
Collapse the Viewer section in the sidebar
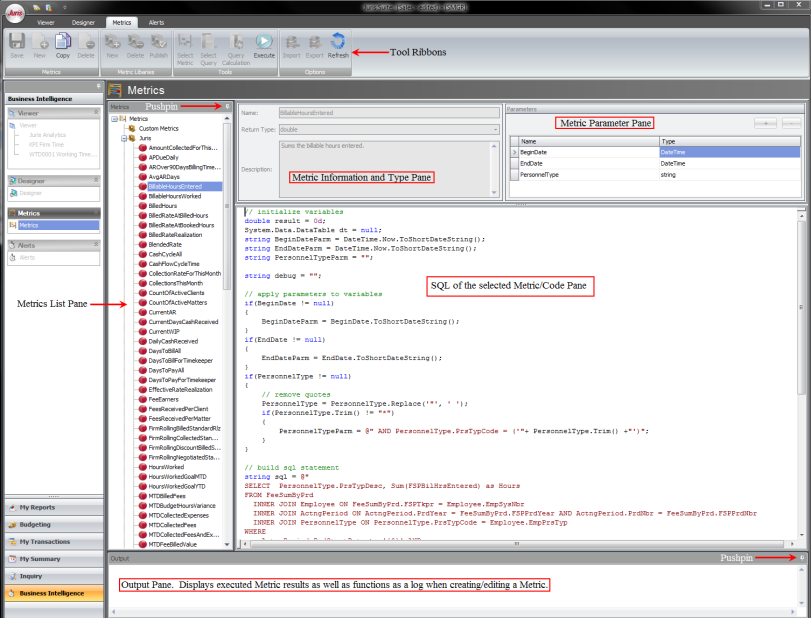click(96, 114)
